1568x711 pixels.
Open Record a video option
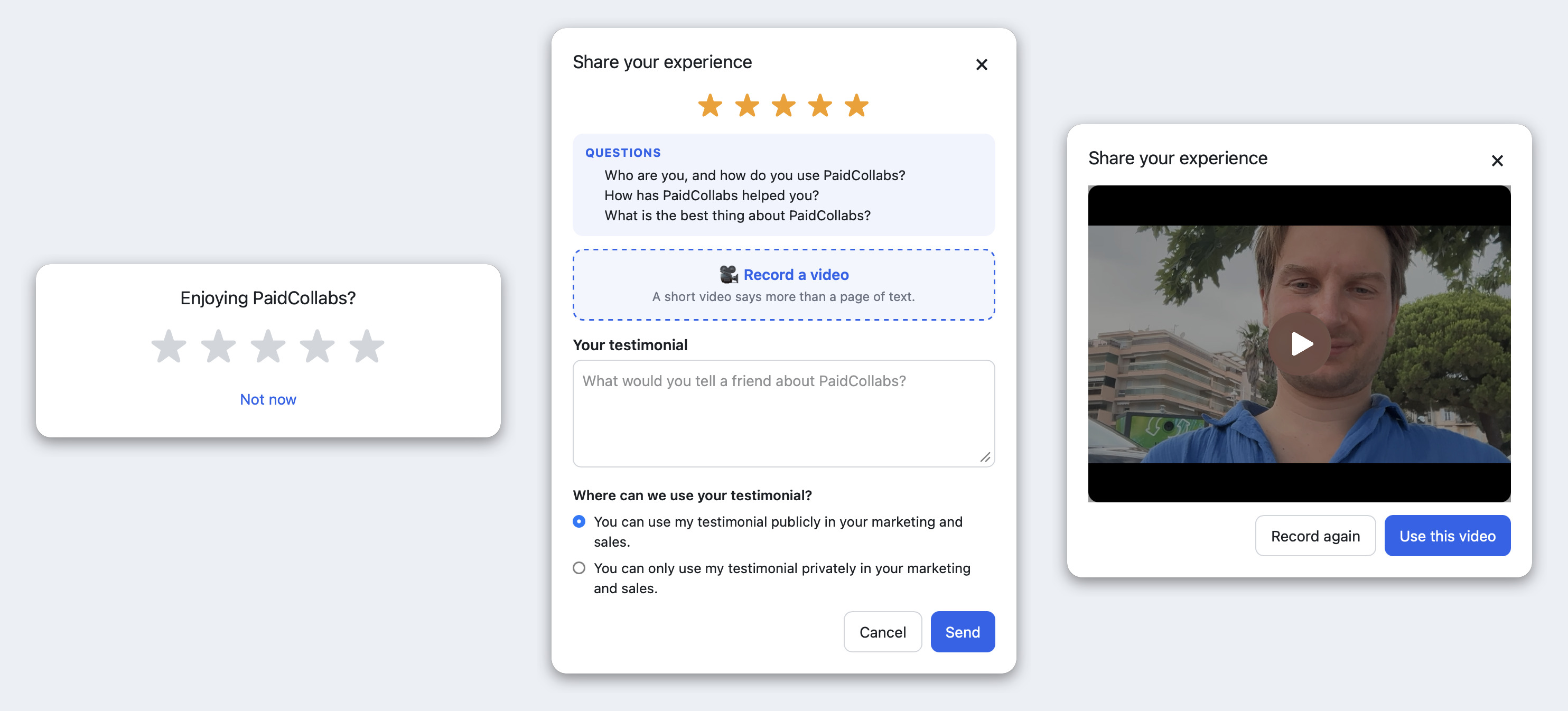point(783,284)
